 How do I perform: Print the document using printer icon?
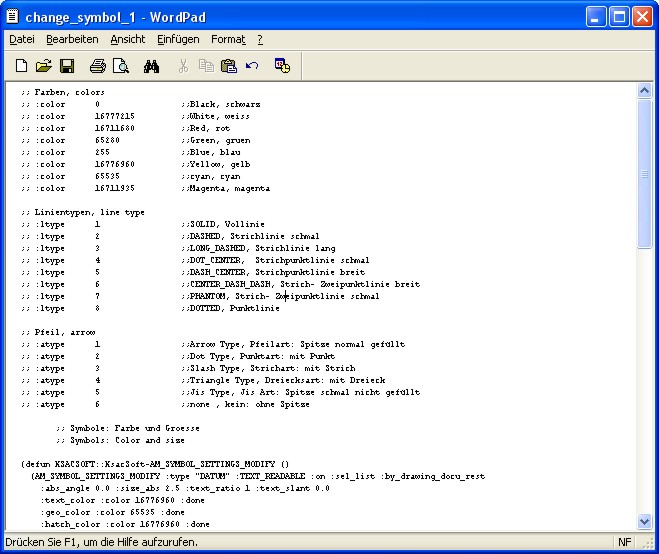tap(98, 66)
